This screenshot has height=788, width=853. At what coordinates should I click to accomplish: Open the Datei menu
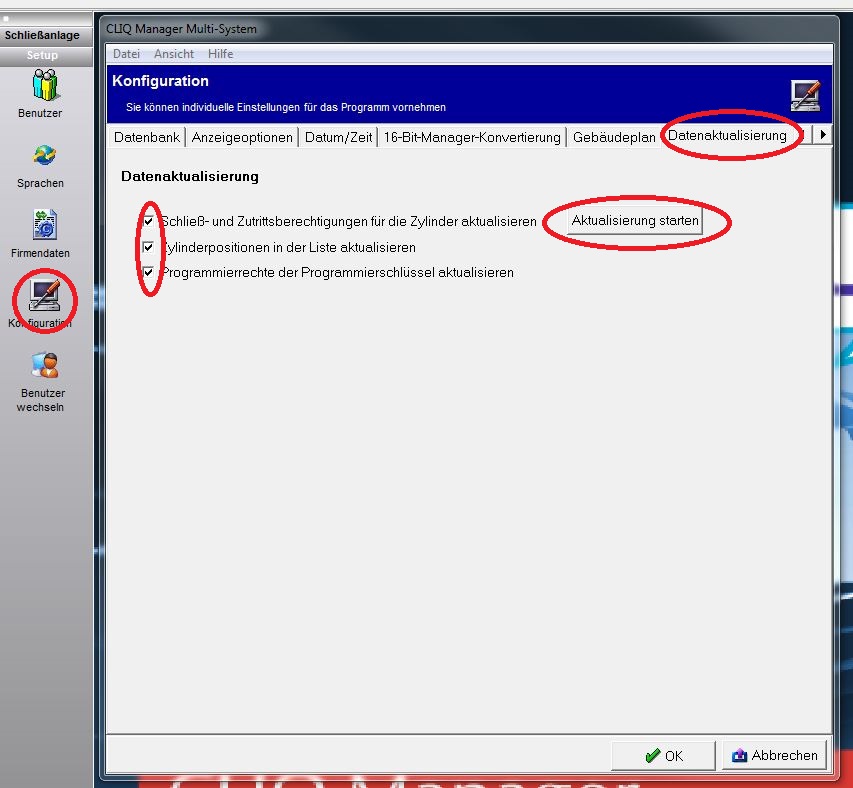(126, 54)
